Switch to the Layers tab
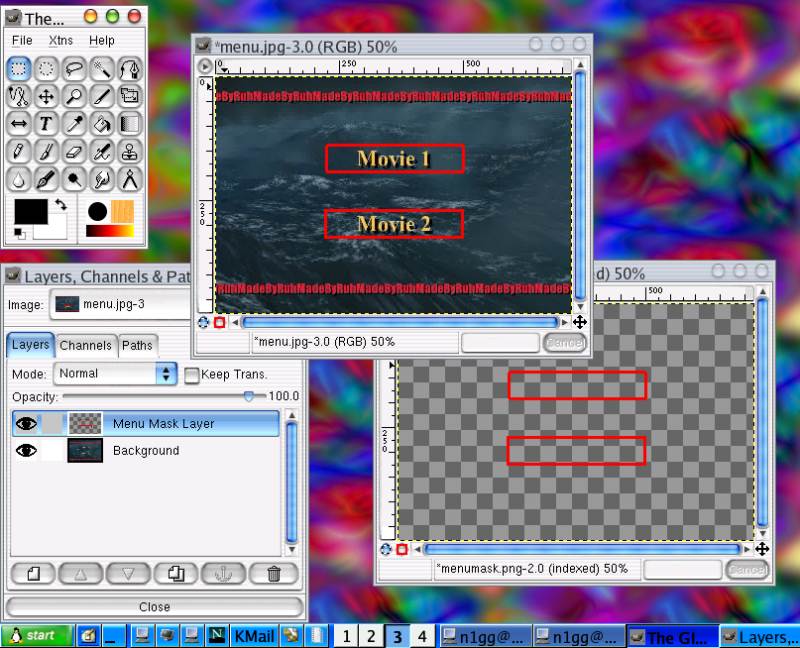Screen dimensions: 800x648 click(31, 344)
